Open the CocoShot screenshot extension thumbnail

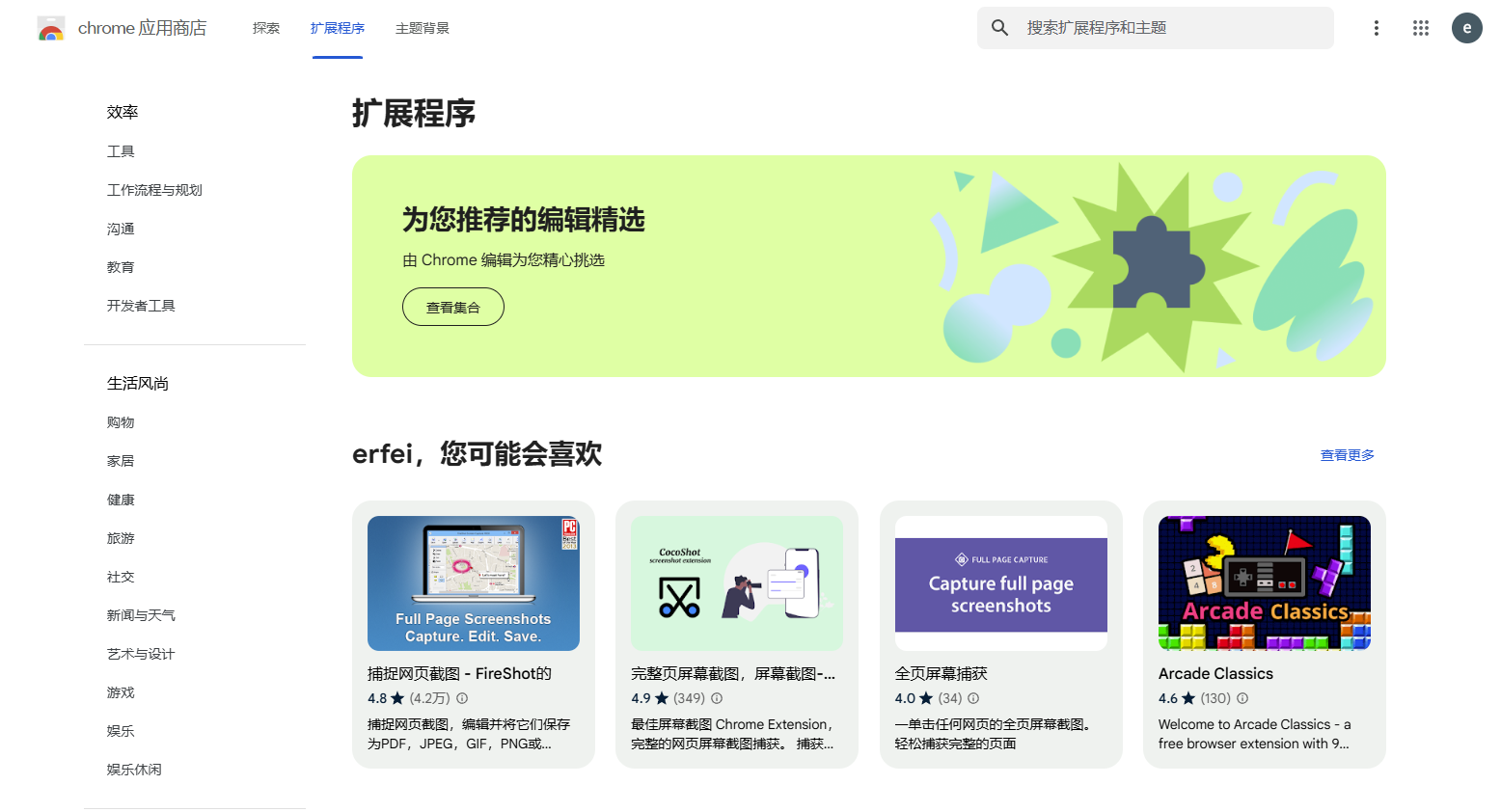[x=737, y=583]
